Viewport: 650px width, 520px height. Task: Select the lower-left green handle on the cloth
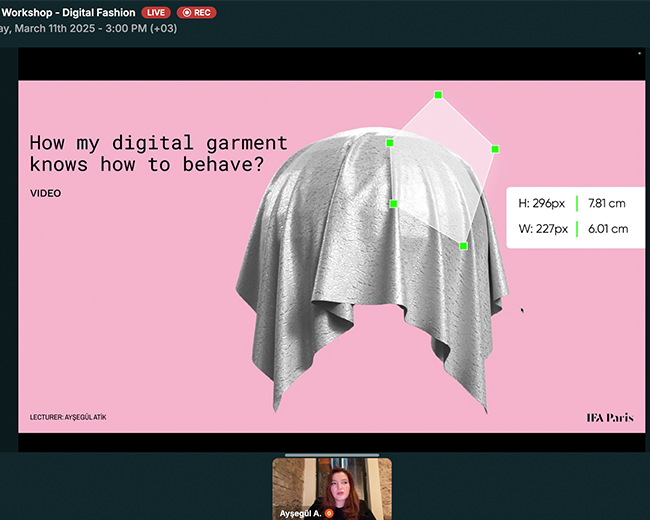394,204
